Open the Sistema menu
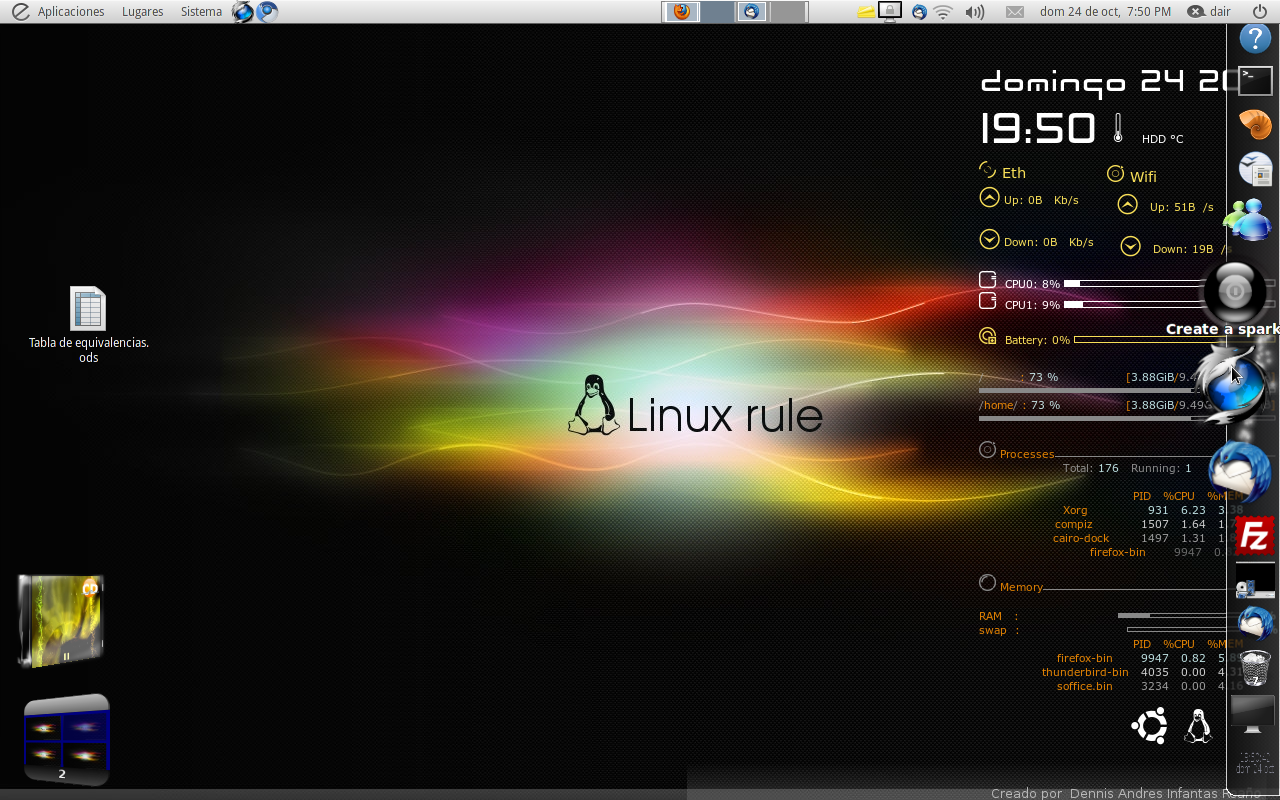This screenshot has height=800, width=1280. 200,11
